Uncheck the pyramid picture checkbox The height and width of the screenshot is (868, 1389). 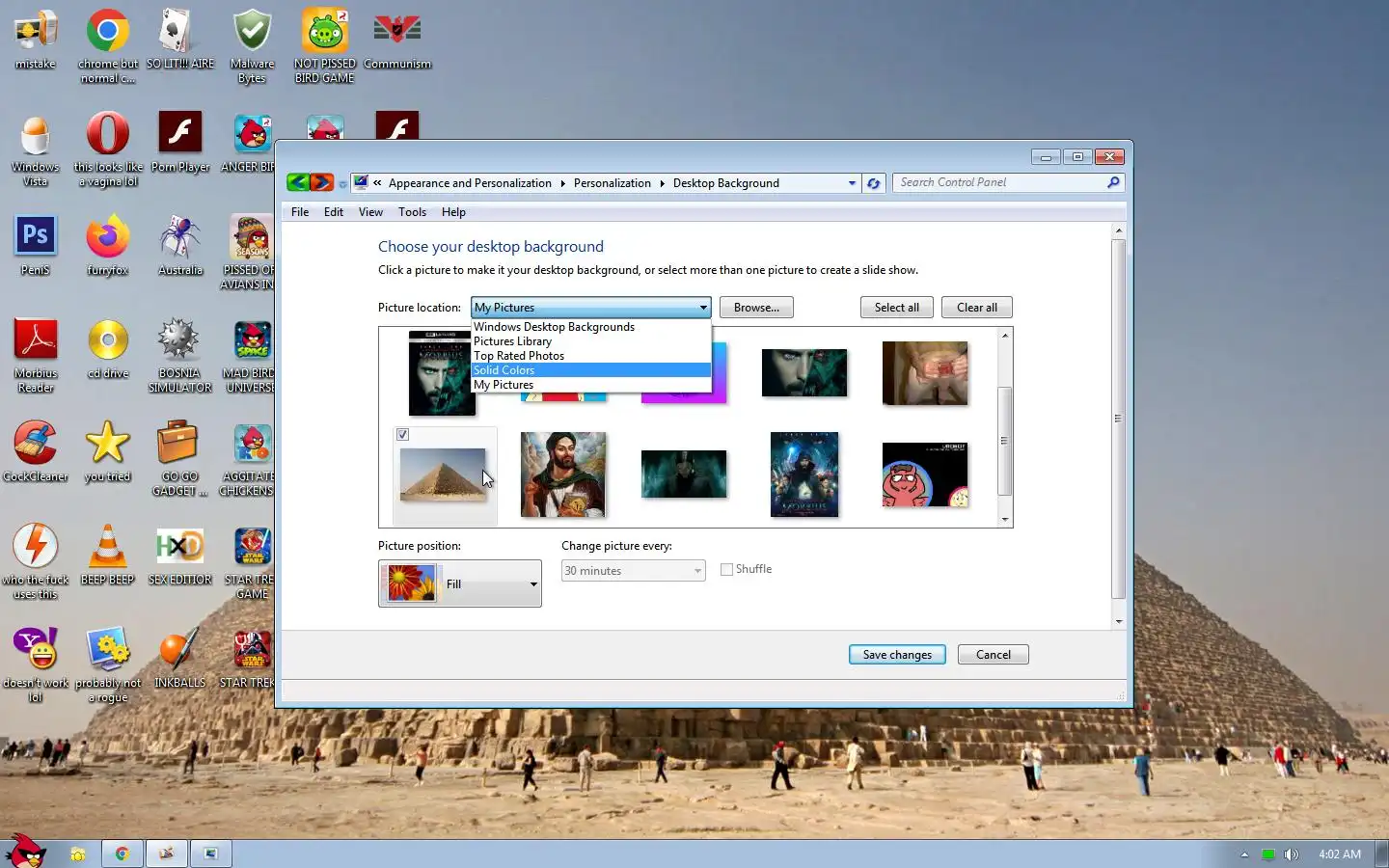[402, 435]
